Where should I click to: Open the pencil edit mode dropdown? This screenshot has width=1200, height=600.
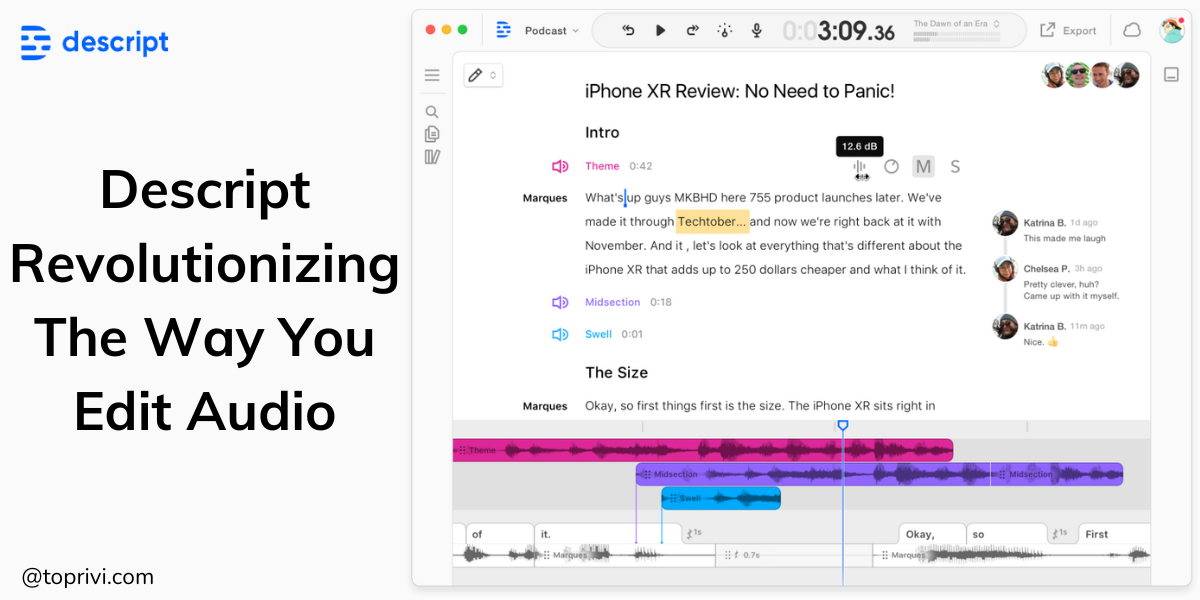click(482, 75)
